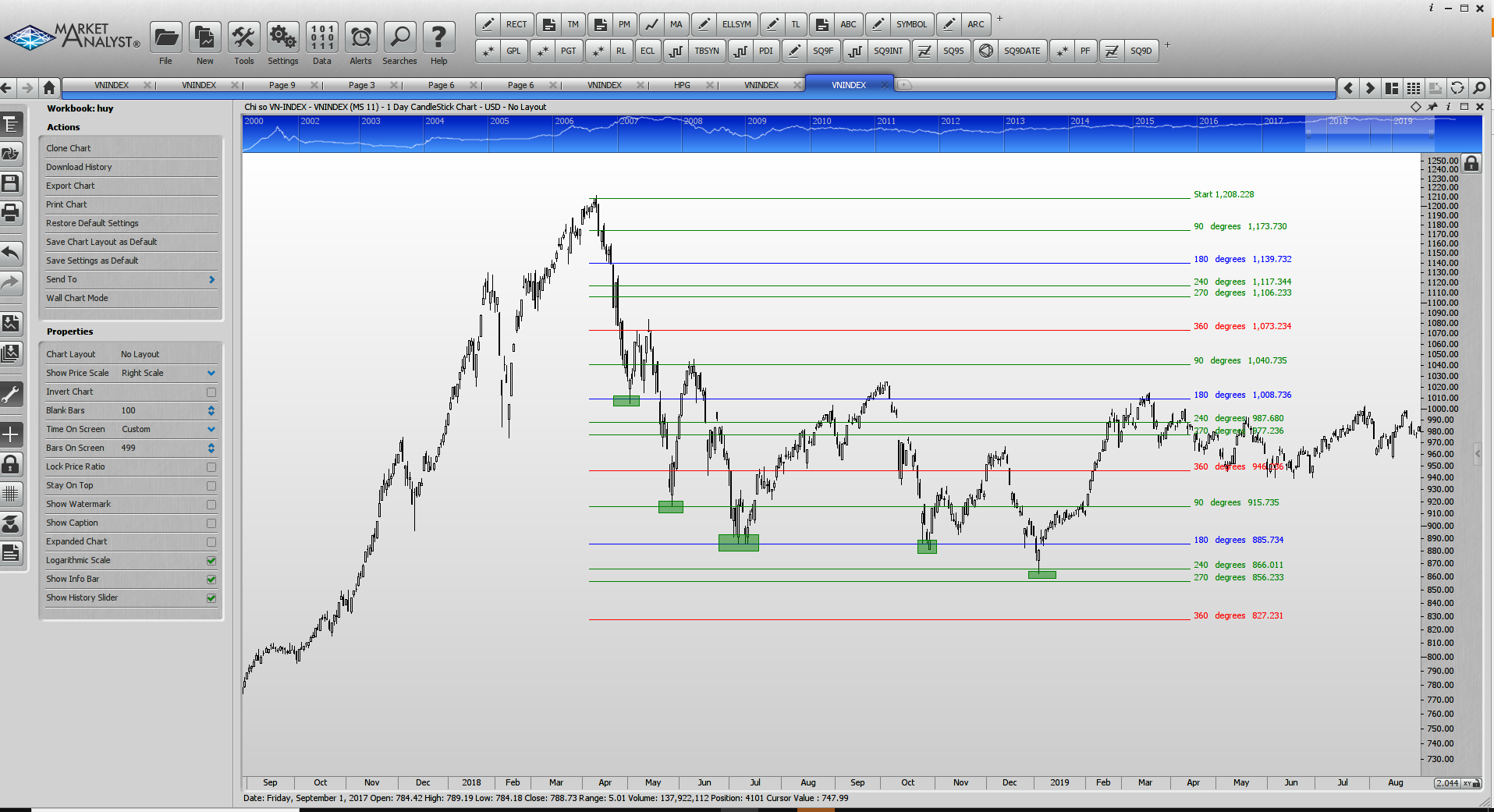Click the Home icon in navigation bar
The image size is (1494, 812).
tap(49, 87)
